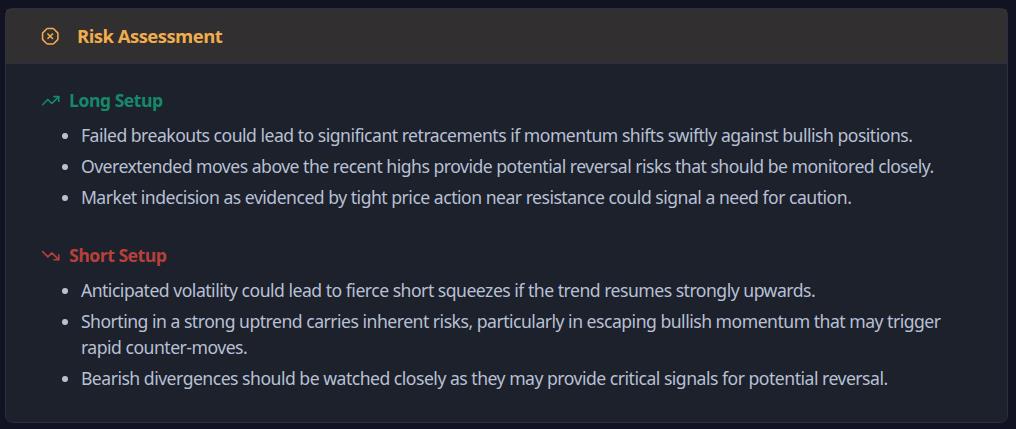Viewport: 1016px width, 429px height.
Task: Select the Risk Assessment panel title
Action: pyautogui.click(x=150, y=37)
